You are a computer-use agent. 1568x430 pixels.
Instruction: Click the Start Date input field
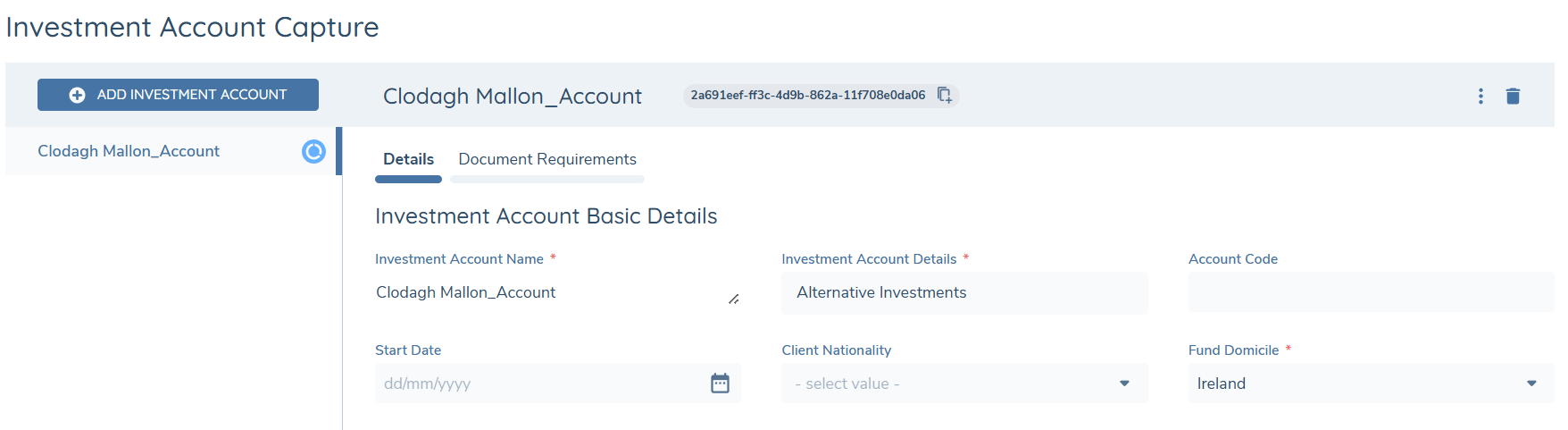pos(558,384)
